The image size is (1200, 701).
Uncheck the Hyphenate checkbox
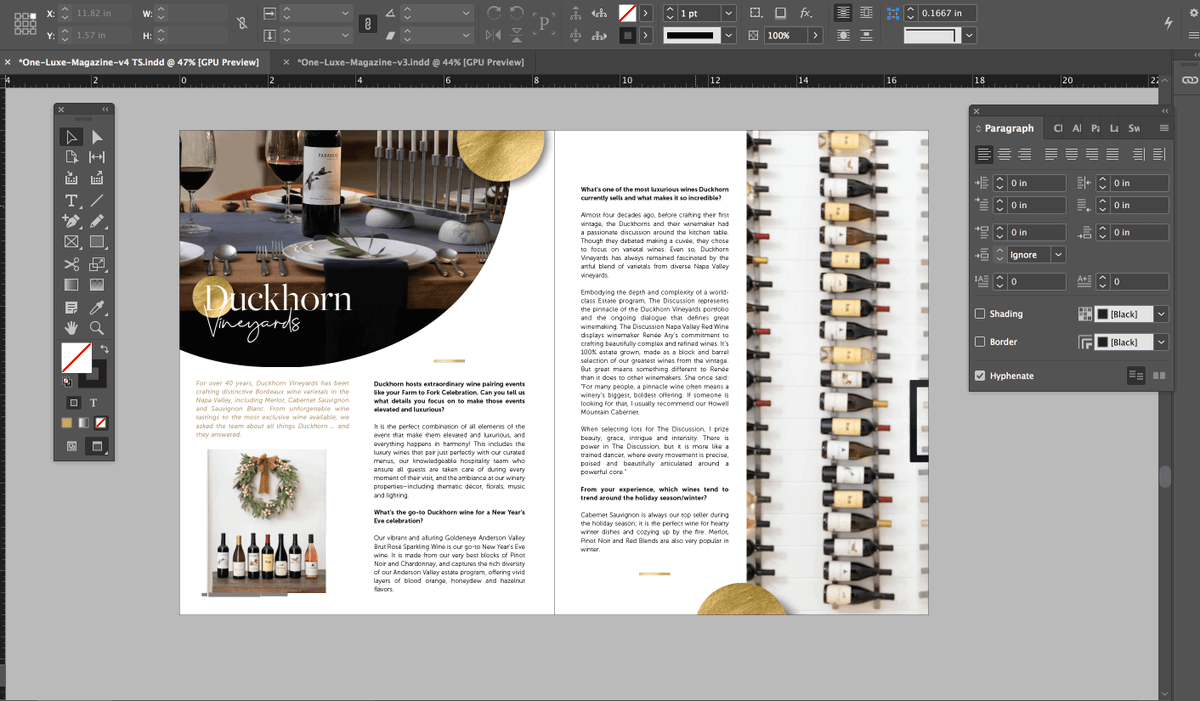(x=980, y=376)
